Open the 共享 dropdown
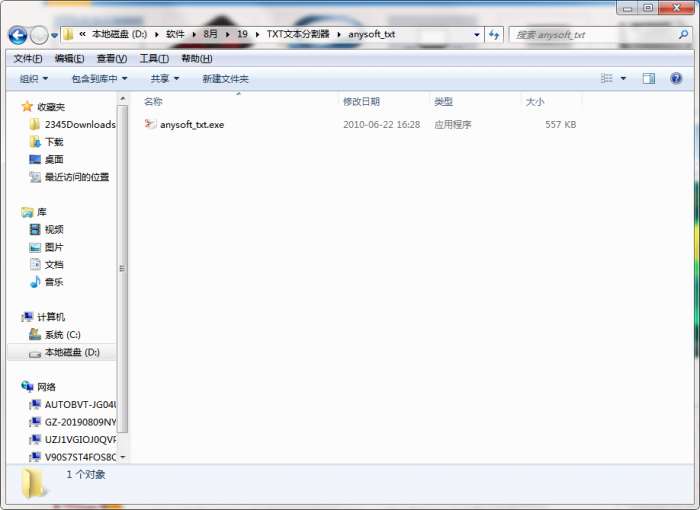 point(165,79)
